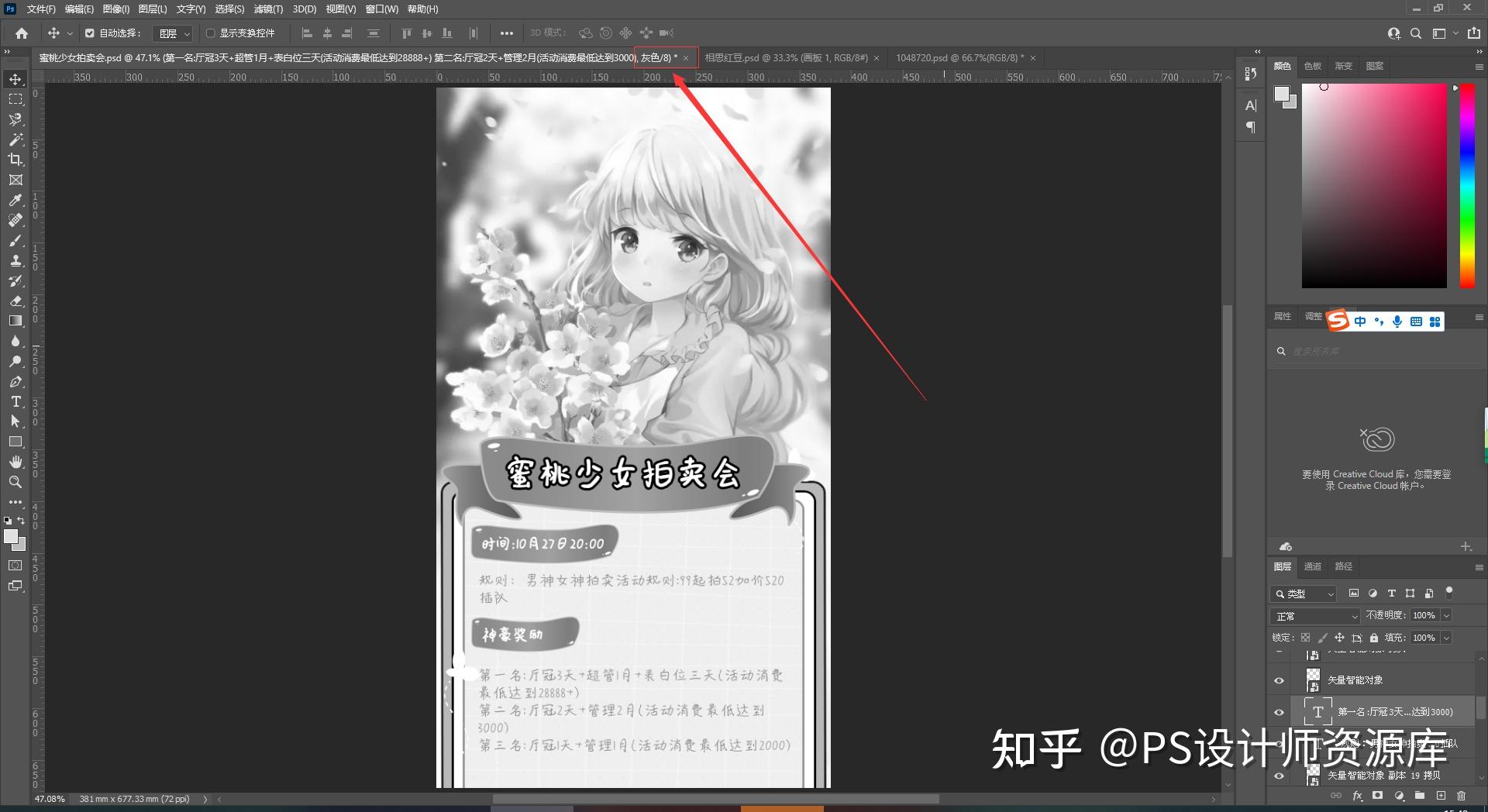Select the Dodge tool

(x=15, y=361)
